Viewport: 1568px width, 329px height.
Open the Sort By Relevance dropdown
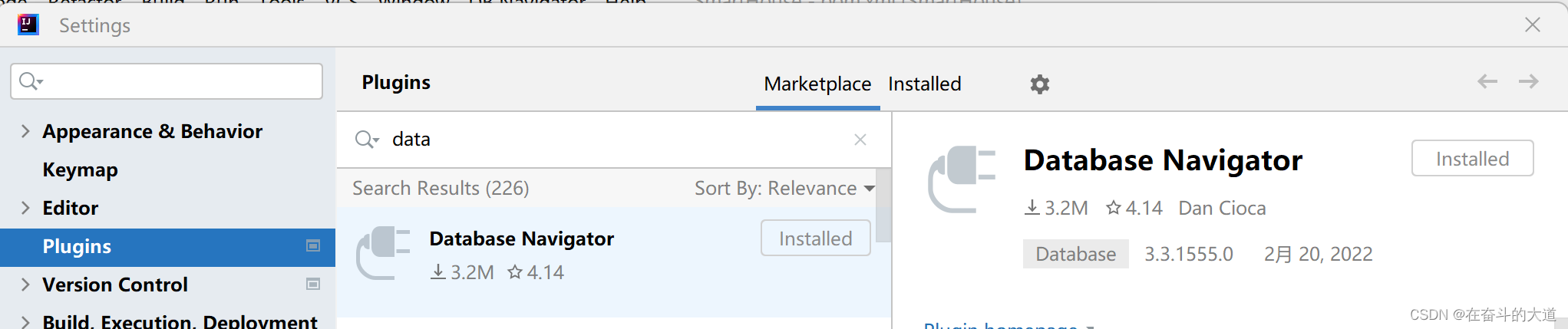click(x=784, y=189)
